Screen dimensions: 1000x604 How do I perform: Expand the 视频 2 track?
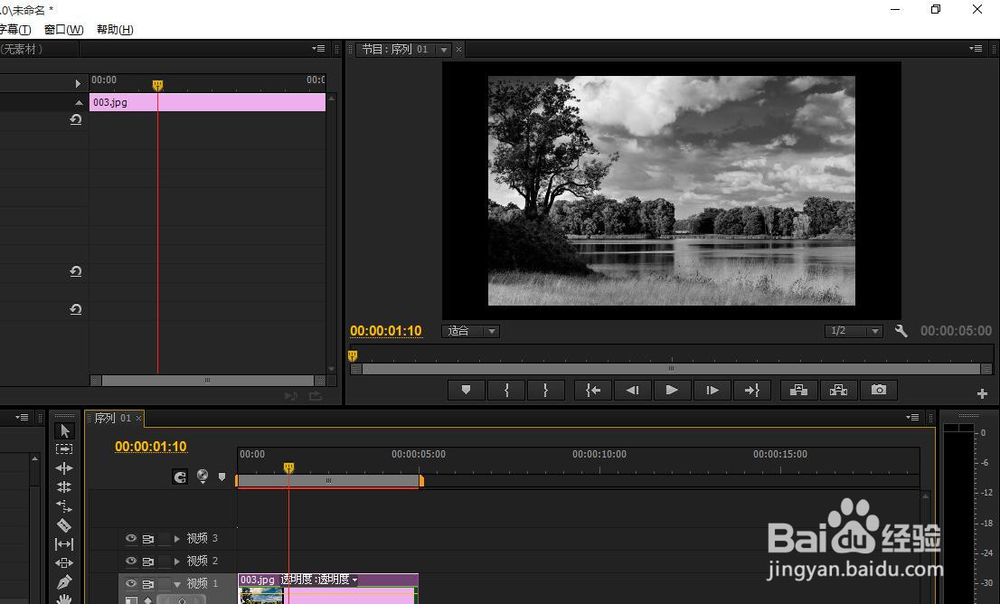coord(177,561)
